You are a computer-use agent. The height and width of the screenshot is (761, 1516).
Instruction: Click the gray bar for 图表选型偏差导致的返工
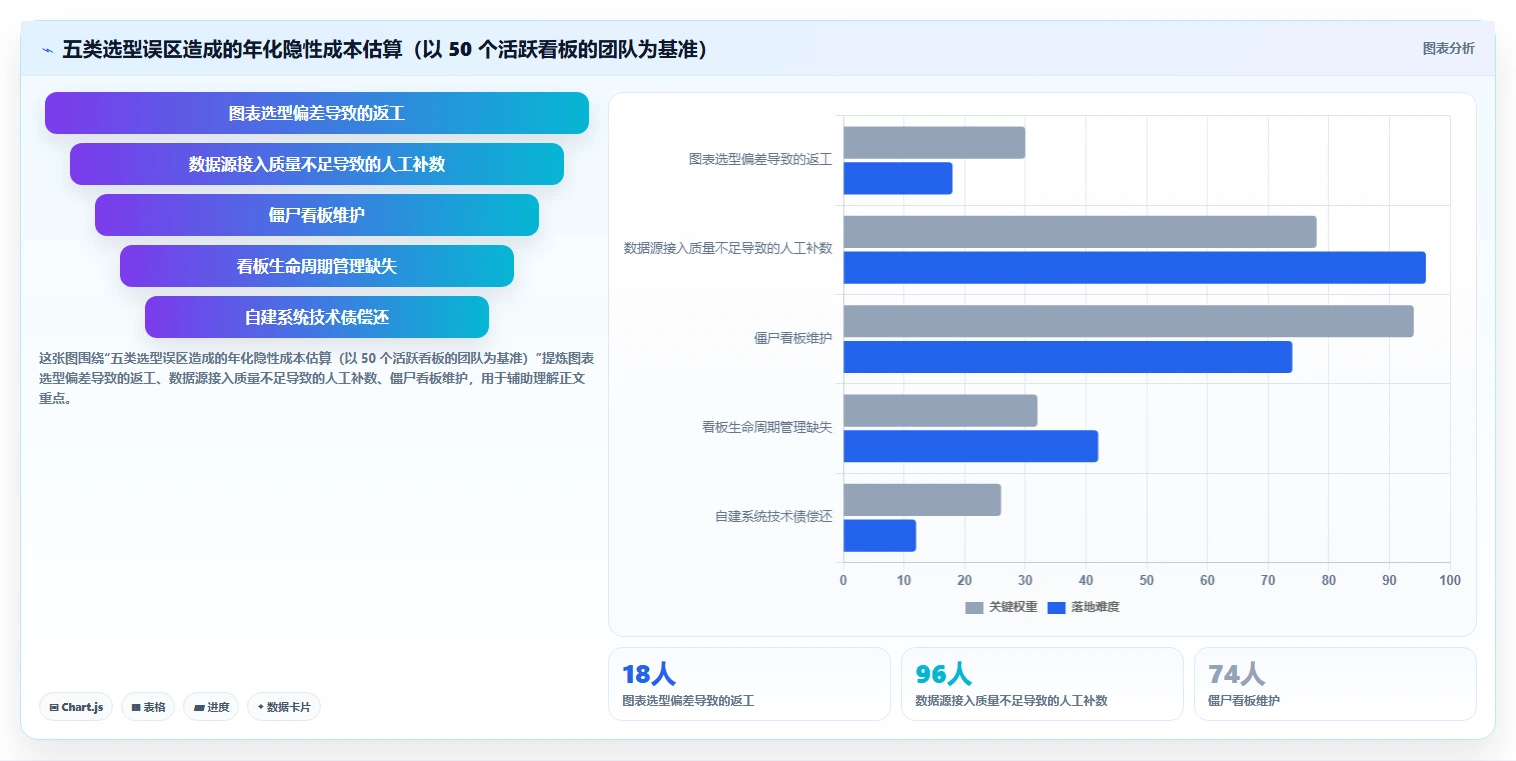tap(934, 143)
